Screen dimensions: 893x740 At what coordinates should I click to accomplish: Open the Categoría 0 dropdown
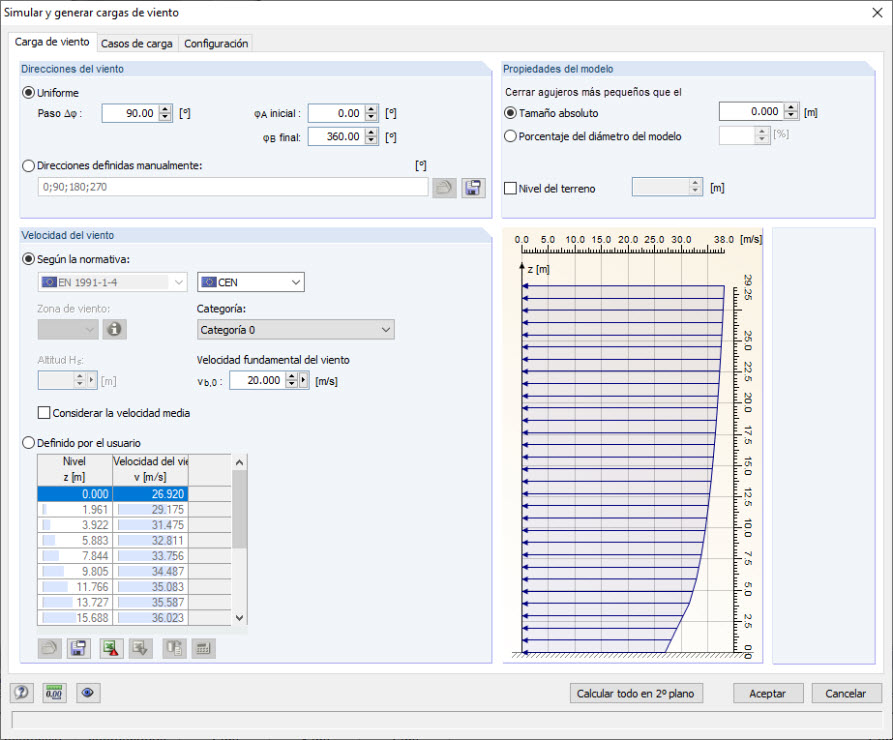coord(296,330)
